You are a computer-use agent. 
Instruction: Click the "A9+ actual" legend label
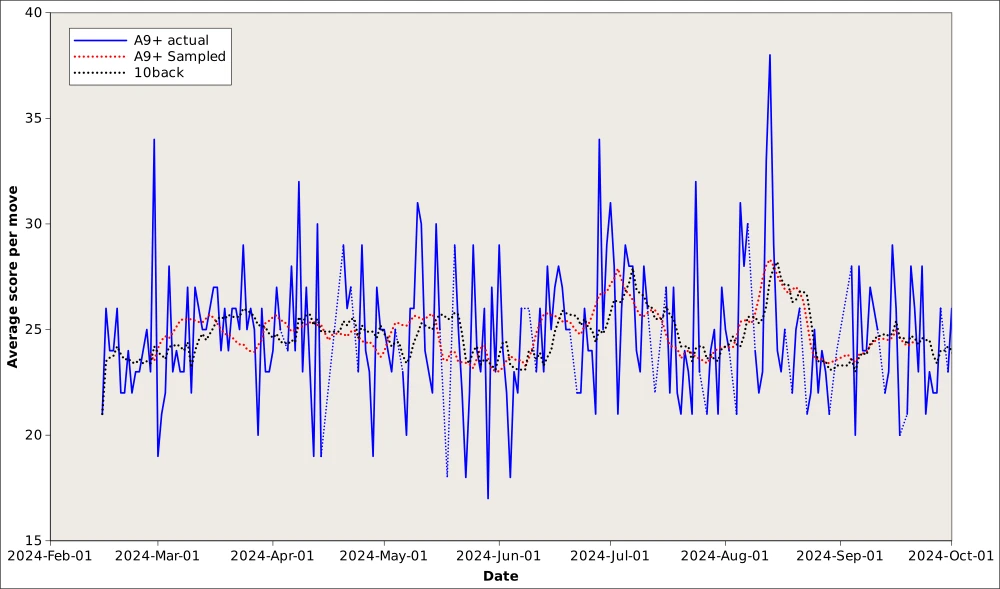[x=171, y=40]
